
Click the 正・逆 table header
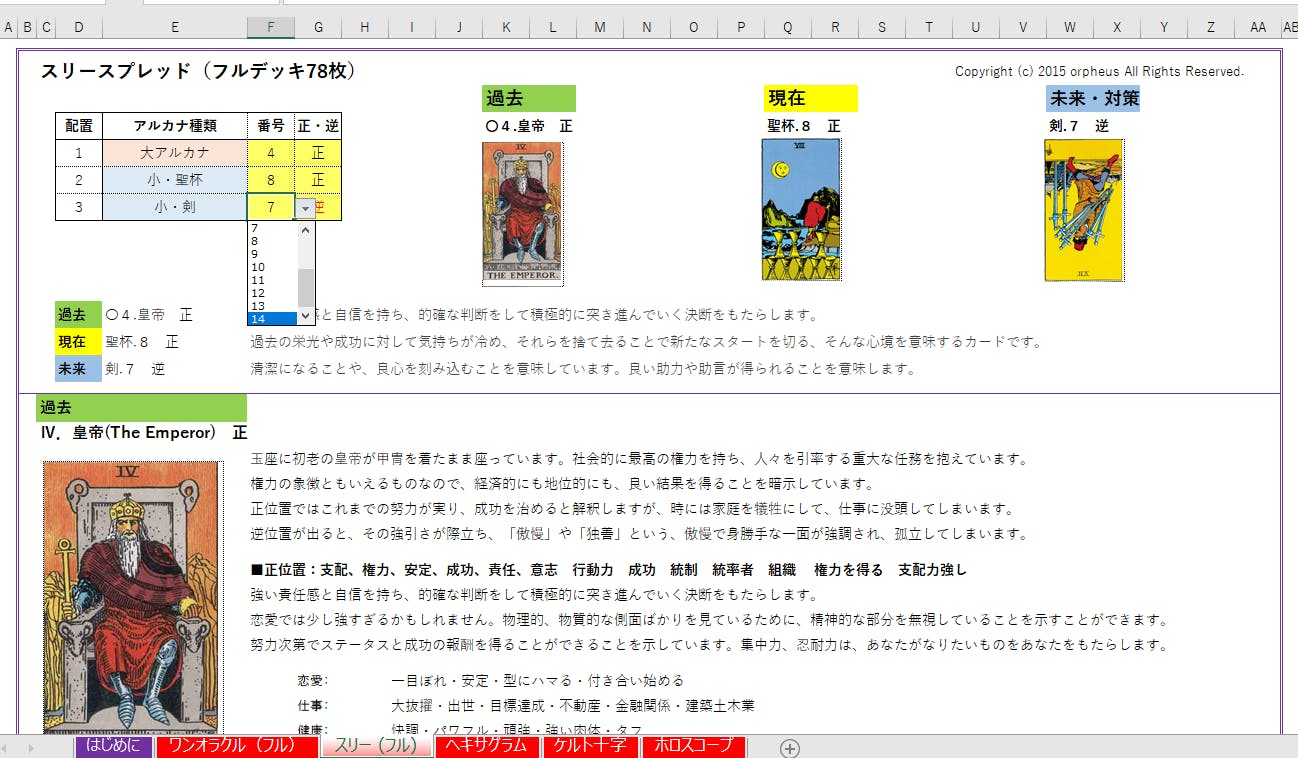click(318, 126)
